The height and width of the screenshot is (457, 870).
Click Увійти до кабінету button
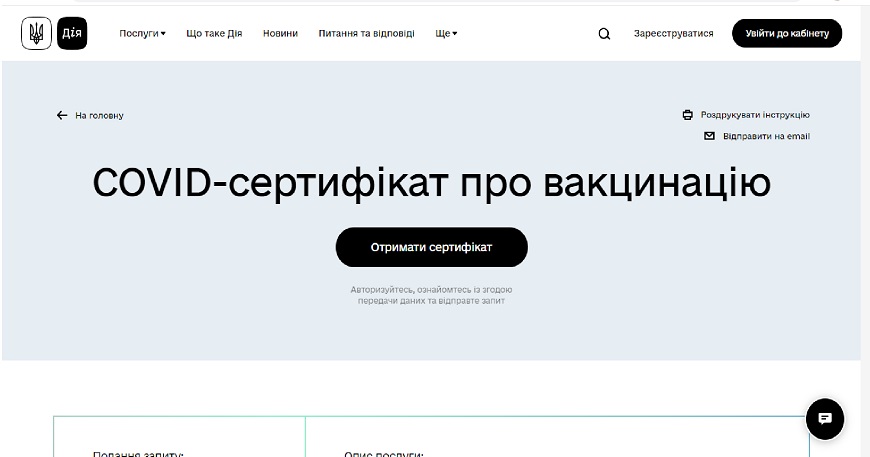(x=787, y=33)
